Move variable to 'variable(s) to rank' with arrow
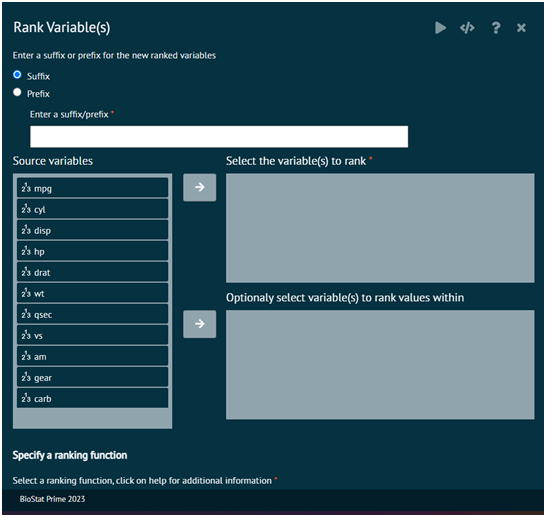Viewport: 546px width, 517px height. 200,187
